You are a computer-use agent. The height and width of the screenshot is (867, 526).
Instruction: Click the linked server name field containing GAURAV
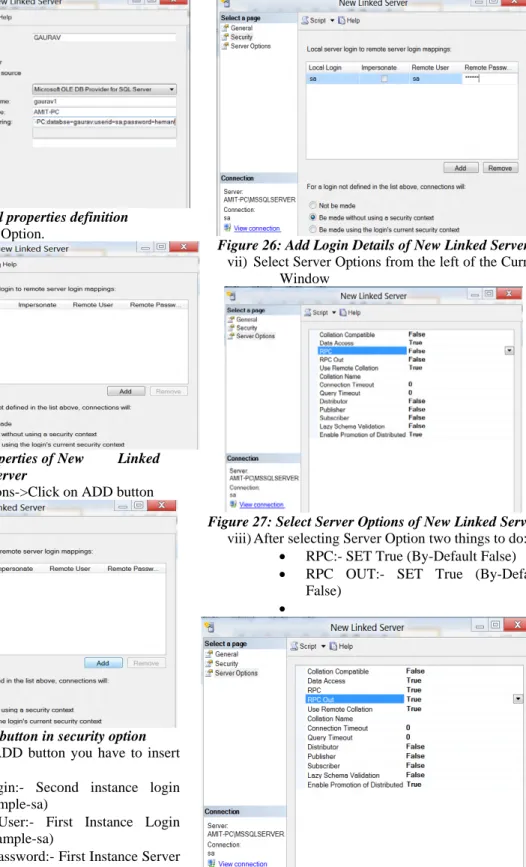point(104,38)
